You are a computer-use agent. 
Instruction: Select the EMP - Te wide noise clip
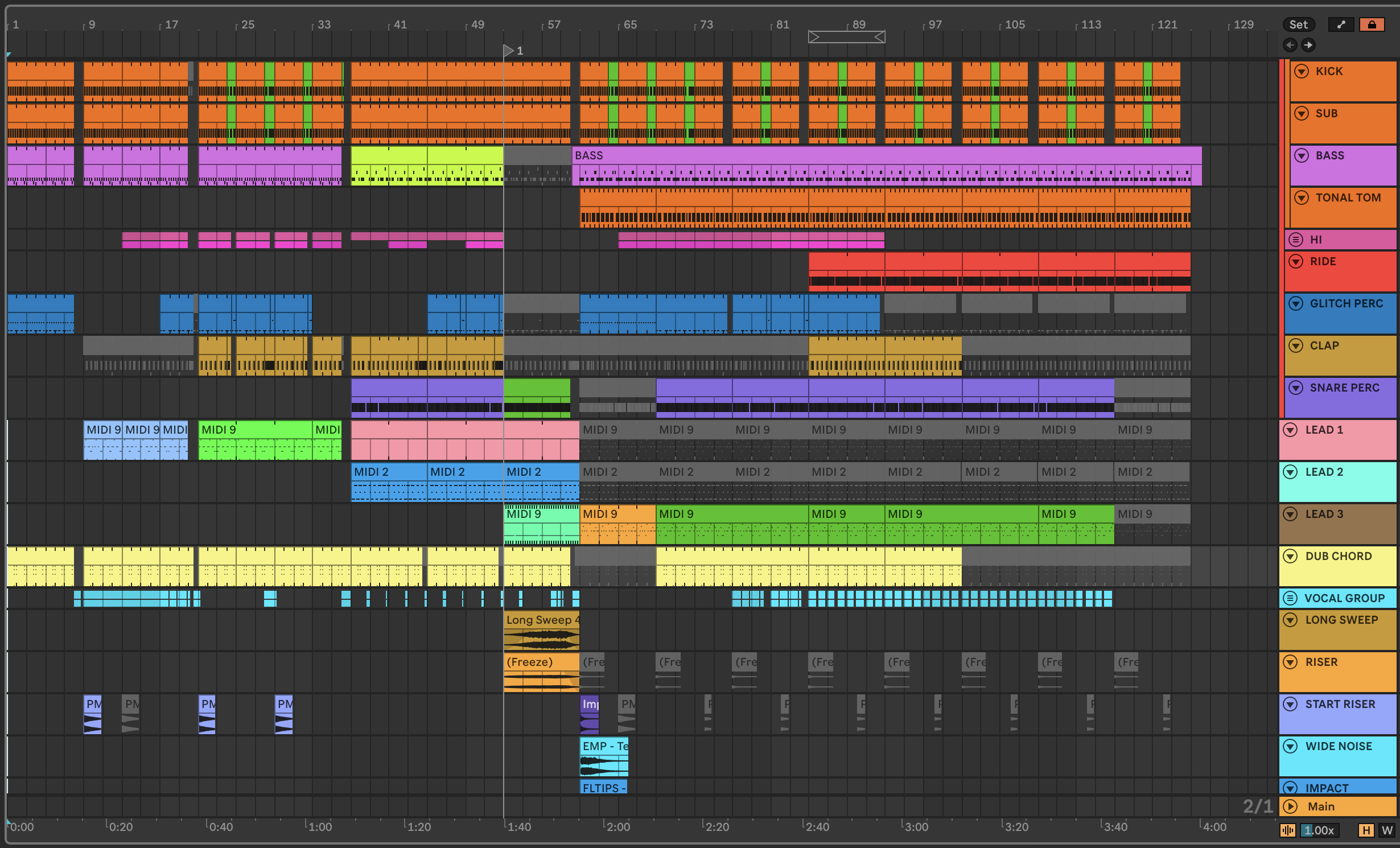[604, 756]
